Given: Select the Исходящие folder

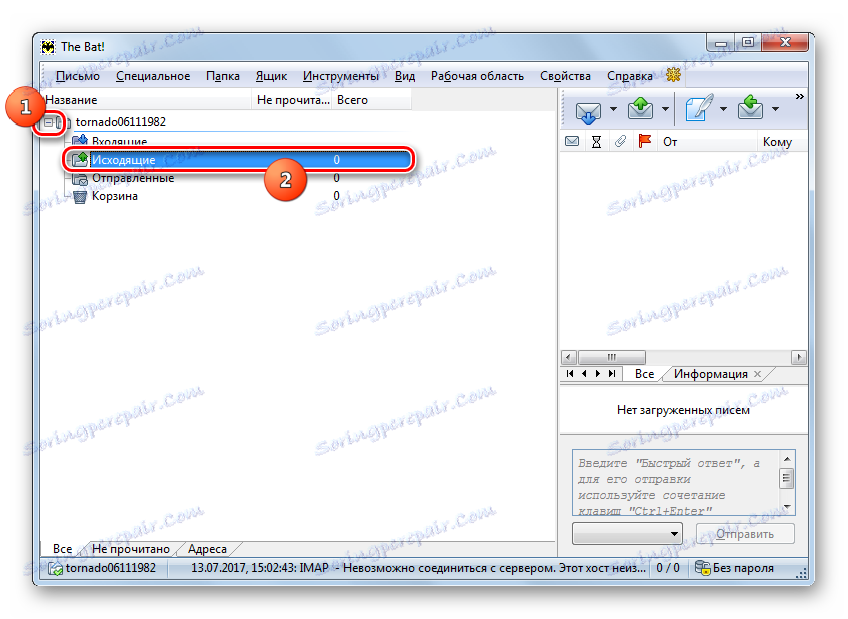Looking at the screenshot, I should (x=123, y=160).
